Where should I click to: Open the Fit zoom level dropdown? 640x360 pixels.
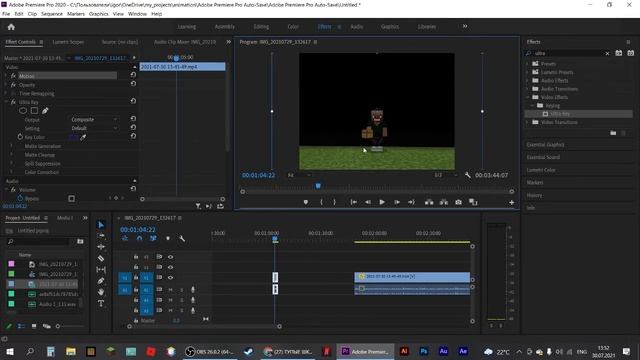tap(299, 175)
